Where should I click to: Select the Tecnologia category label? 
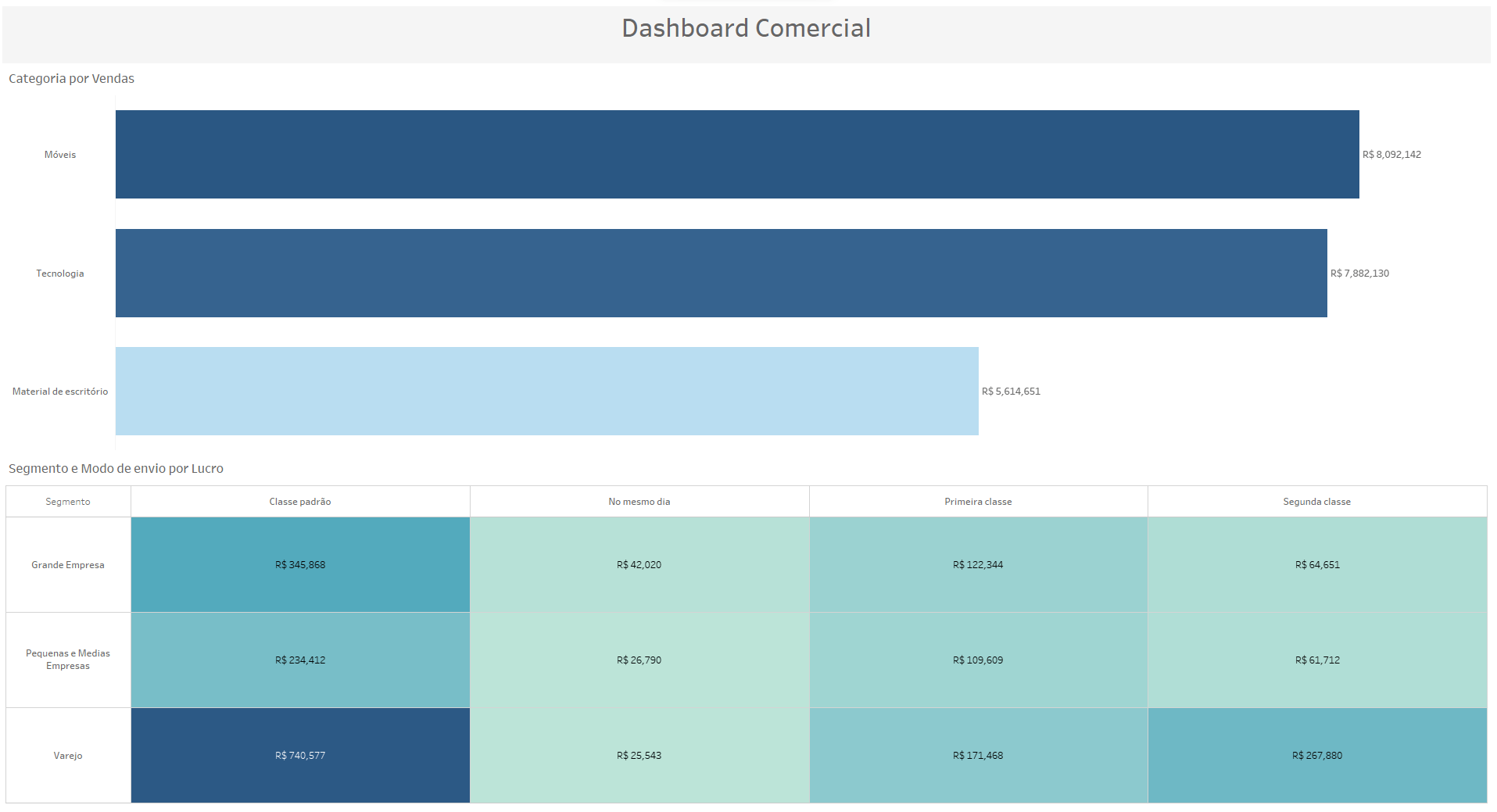[60, 274]
